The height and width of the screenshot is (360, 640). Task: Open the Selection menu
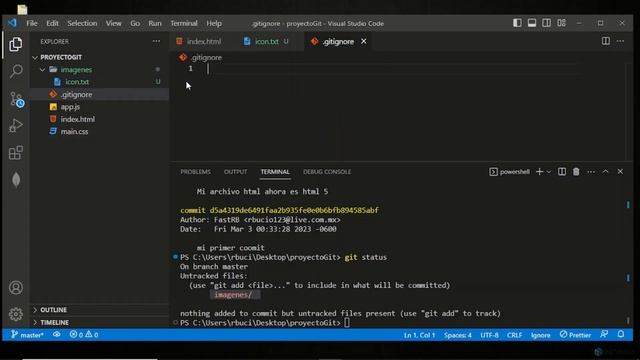tap(82, 23)
